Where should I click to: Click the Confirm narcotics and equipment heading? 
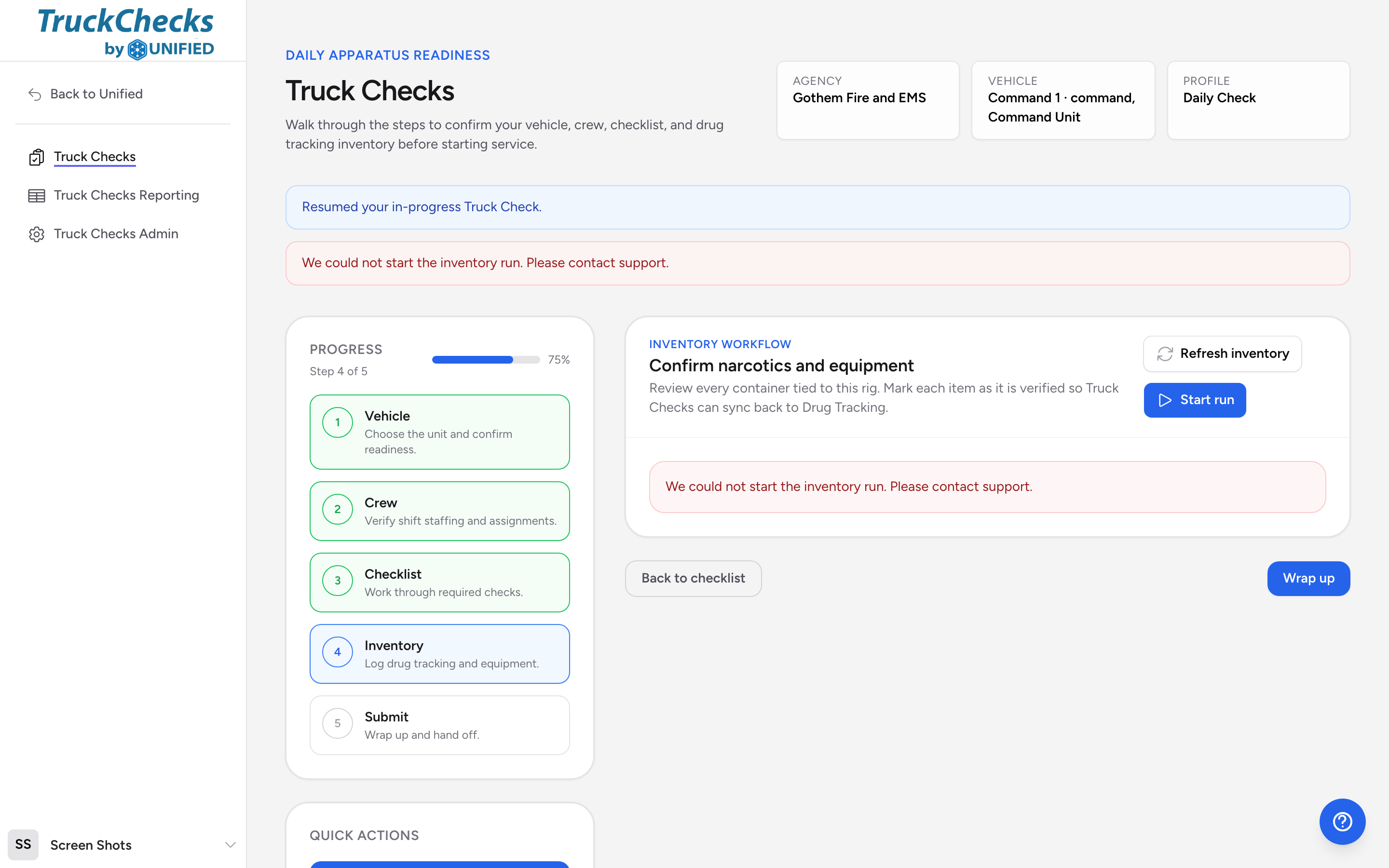pyautogui.click(x=781, y=366)
